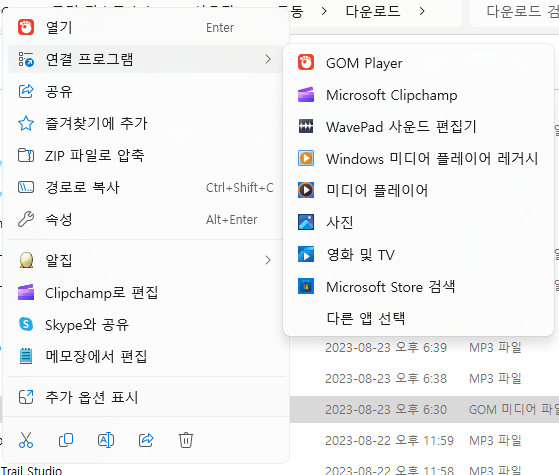Image resolution: width=559 pixels, height=475 pixels.
Task: Click the share icon in bottom action row
Action: tap(146, 440)
